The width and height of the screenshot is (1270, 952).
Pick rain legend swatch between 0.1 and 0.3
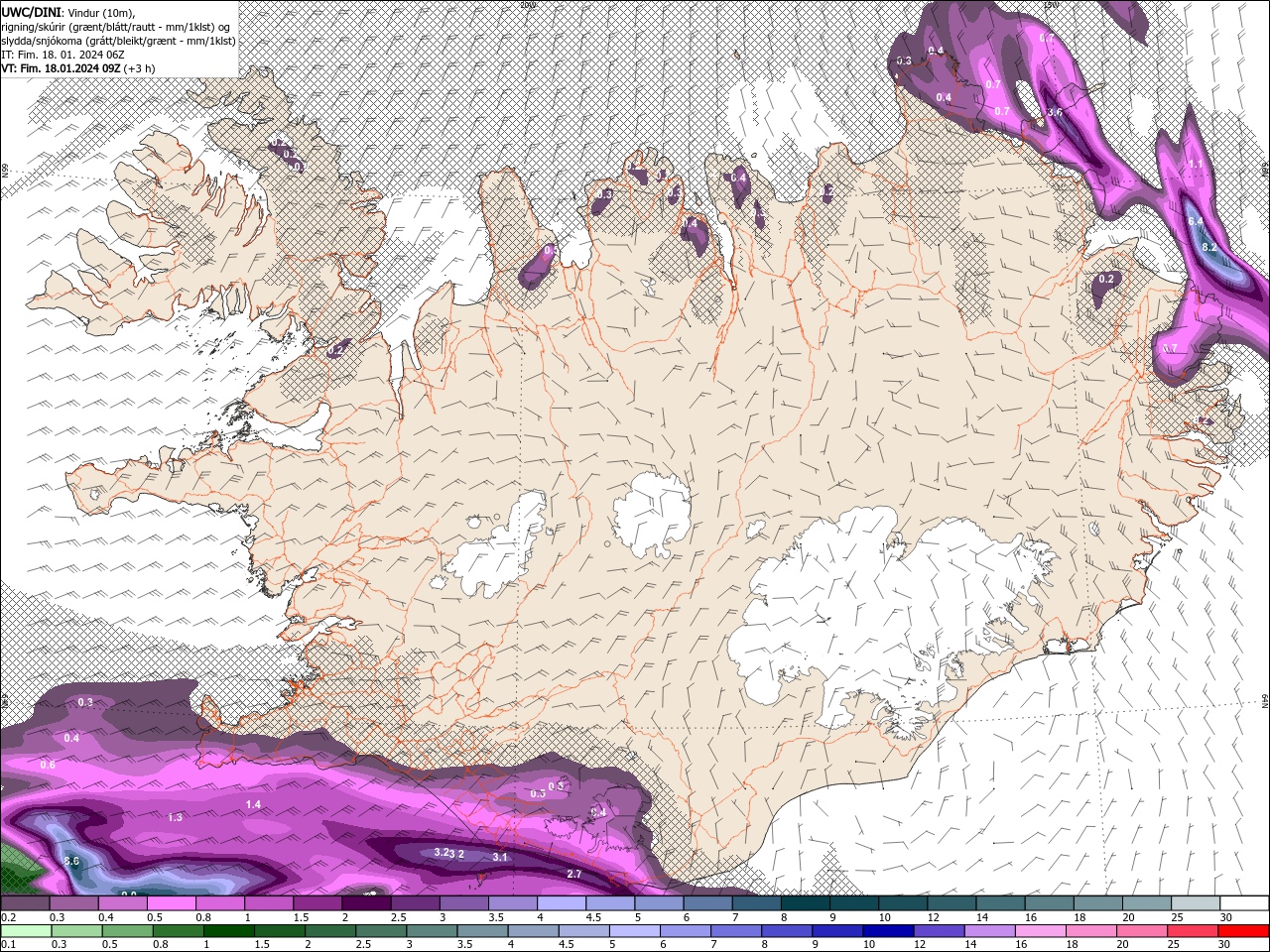(x=25, y=931)
